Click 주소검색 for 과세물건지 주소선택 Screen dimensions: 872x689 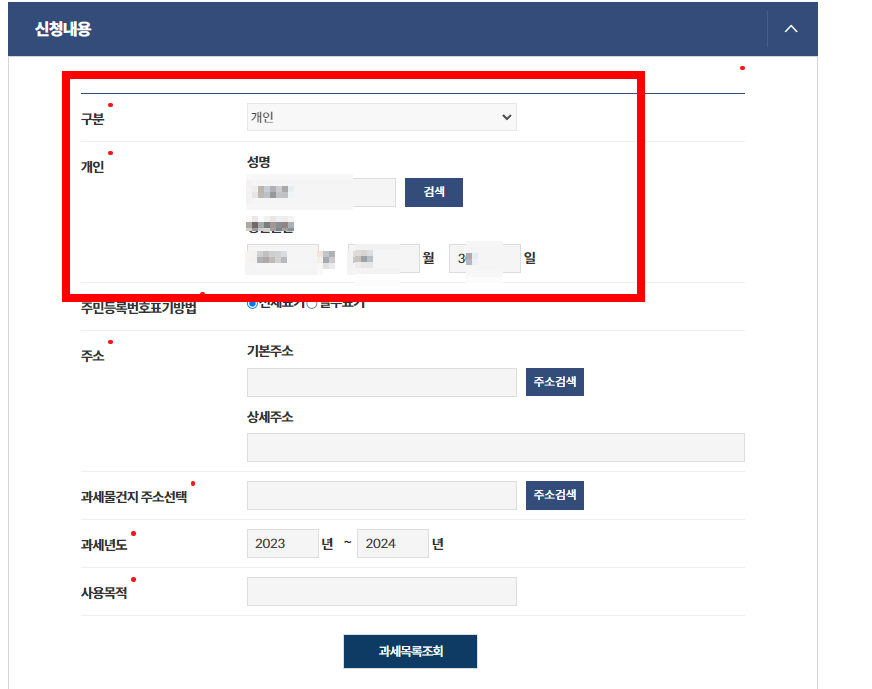coord(555,495)
